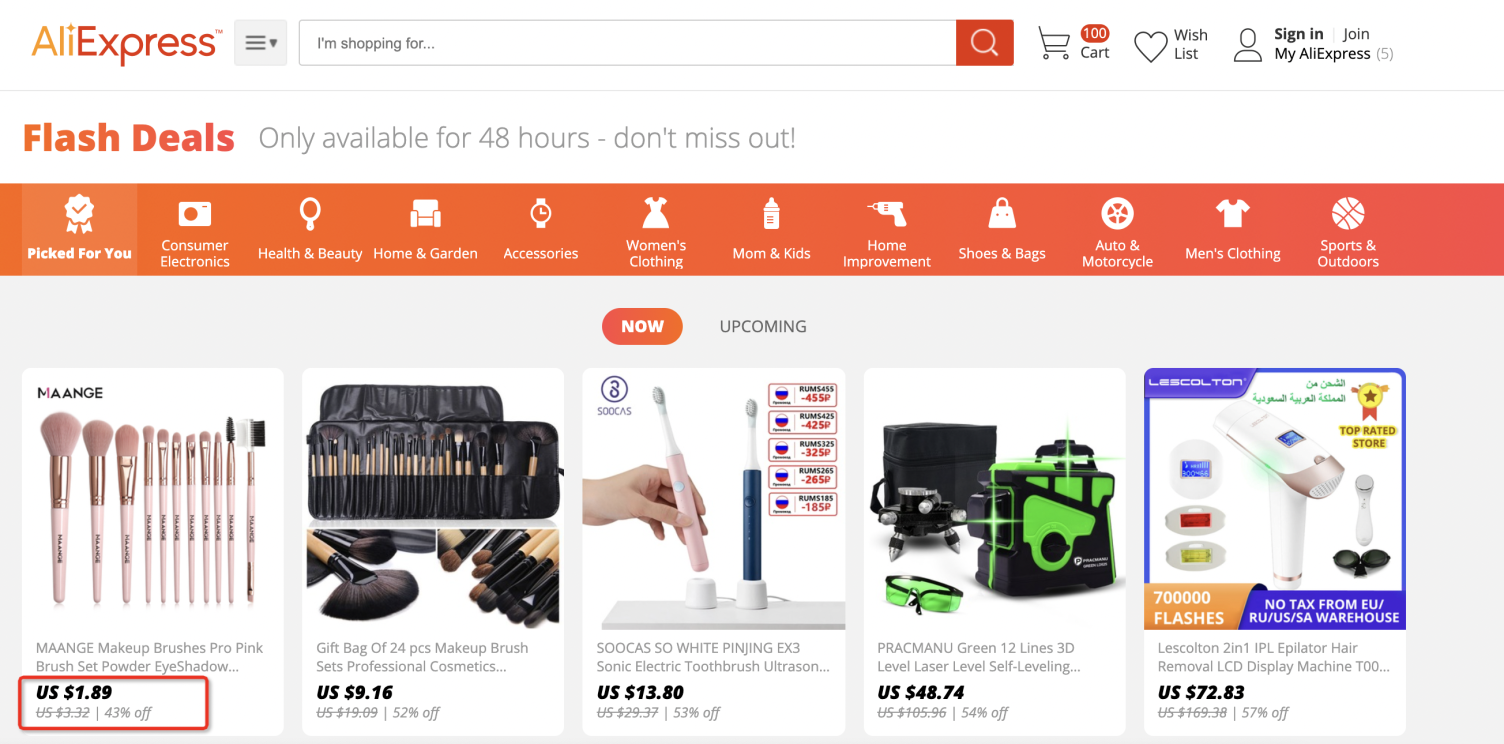The height and width of the screenshot is (744, 1504).
Task: Focus the "I'm shopping for..." search field
Action: pos(628,43)
